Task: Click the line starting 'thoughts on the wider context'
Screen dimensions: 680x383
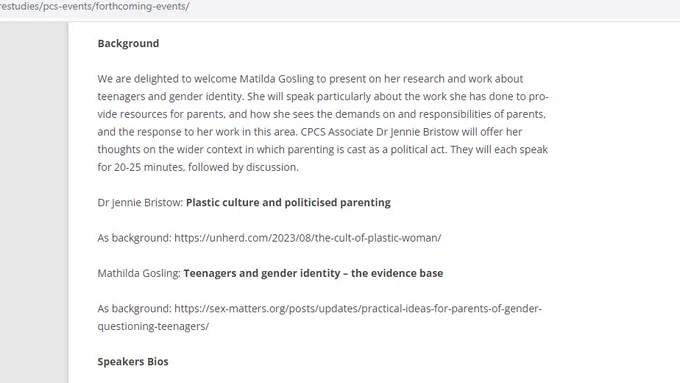Action: click(322, 150)
